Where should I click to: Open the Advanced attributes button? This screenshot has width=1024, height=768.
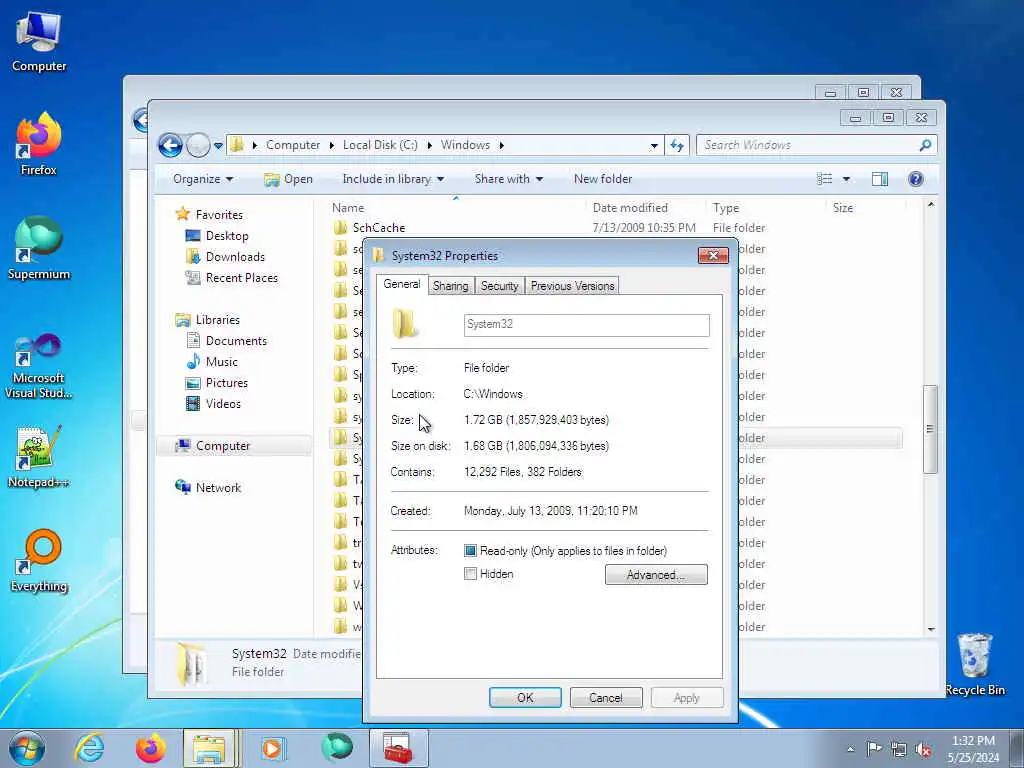pyautogui.click(x=656, y=575)
